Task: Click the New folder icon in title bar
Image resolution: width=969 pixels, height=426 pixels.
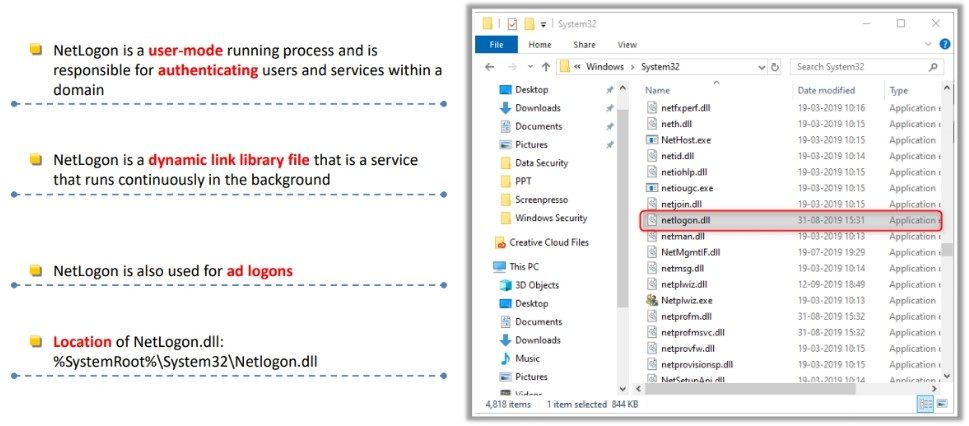Action: point(529,23)
